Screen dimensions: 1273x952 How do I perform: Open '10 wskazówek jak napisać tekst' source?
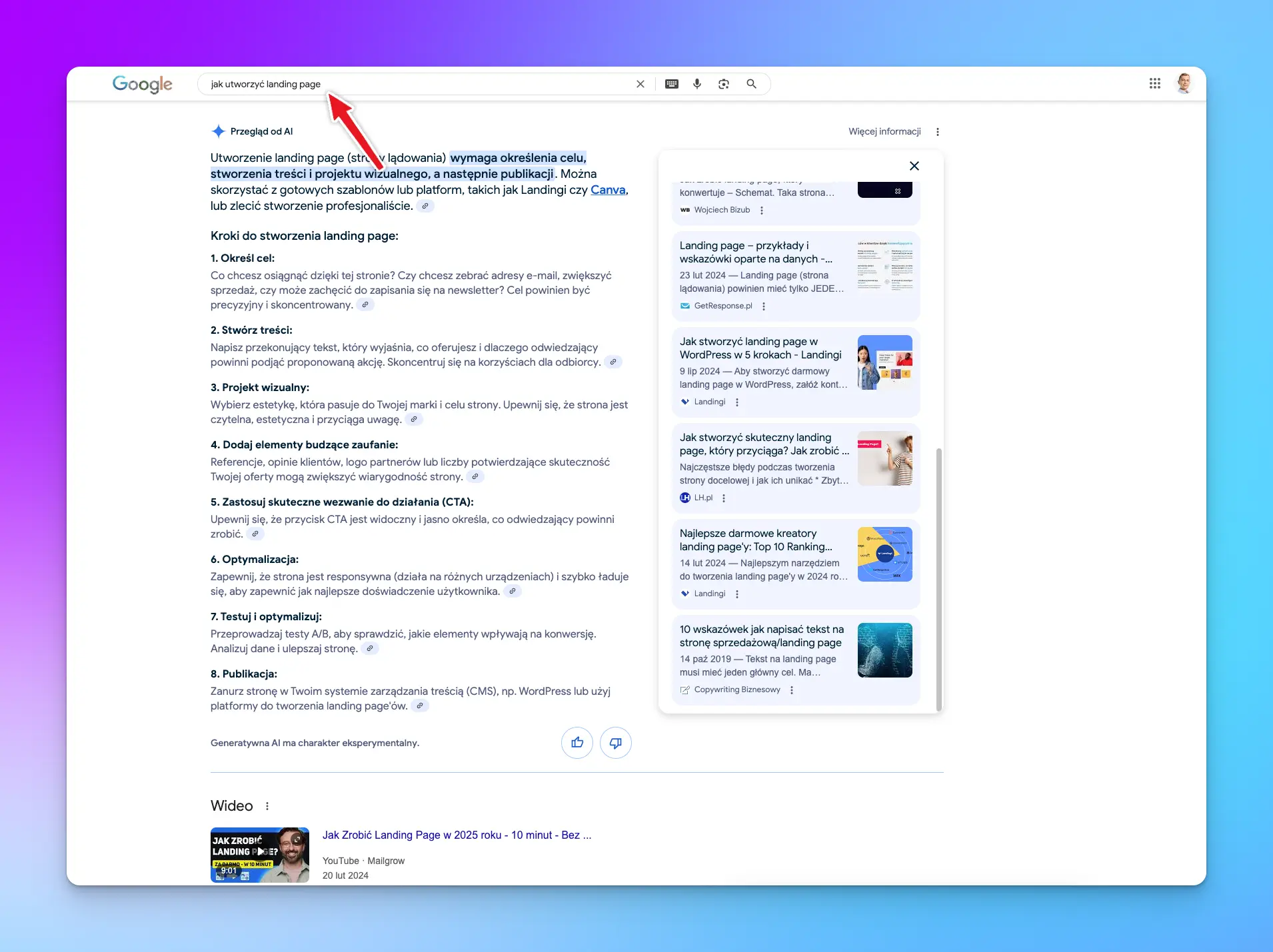[762, 636]
